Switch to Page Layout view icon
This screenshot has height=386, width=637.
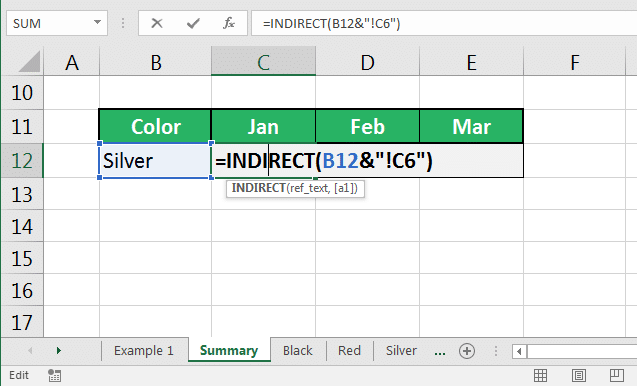coord(578,375)
